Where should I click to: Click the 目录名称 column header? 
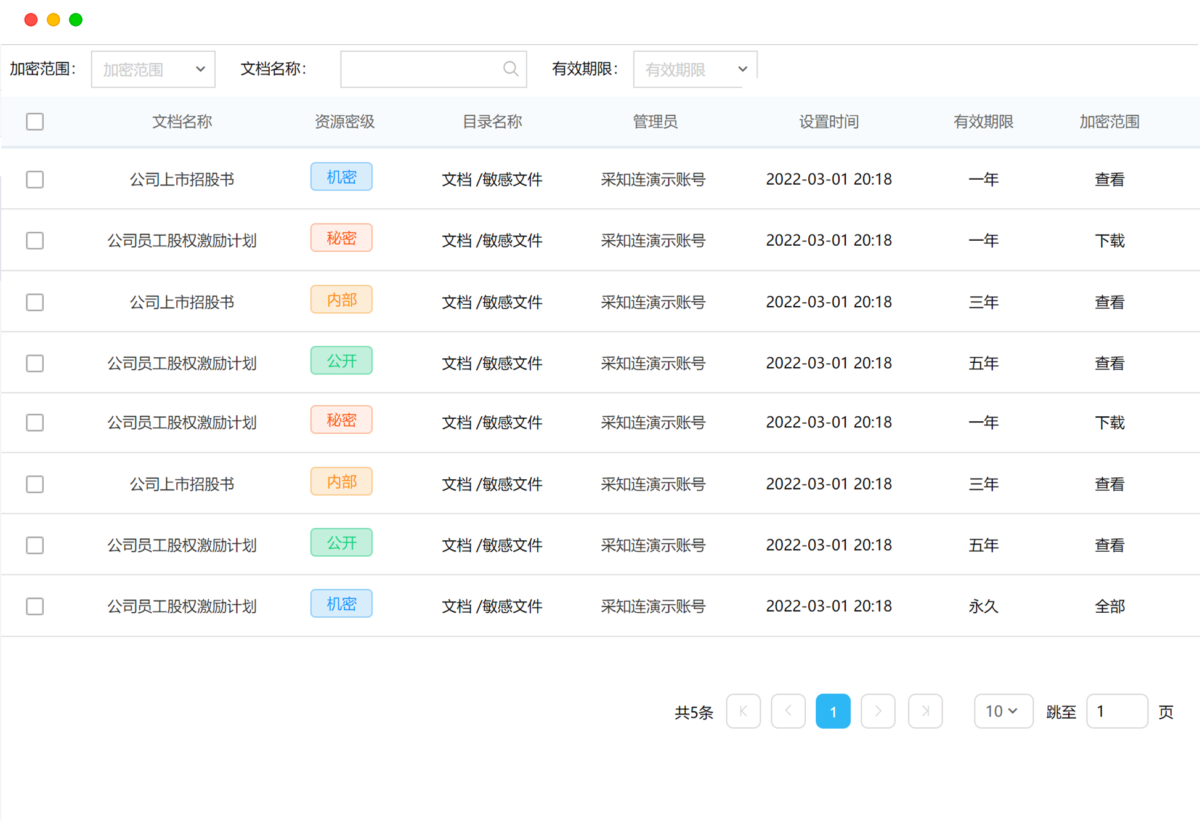492,122
